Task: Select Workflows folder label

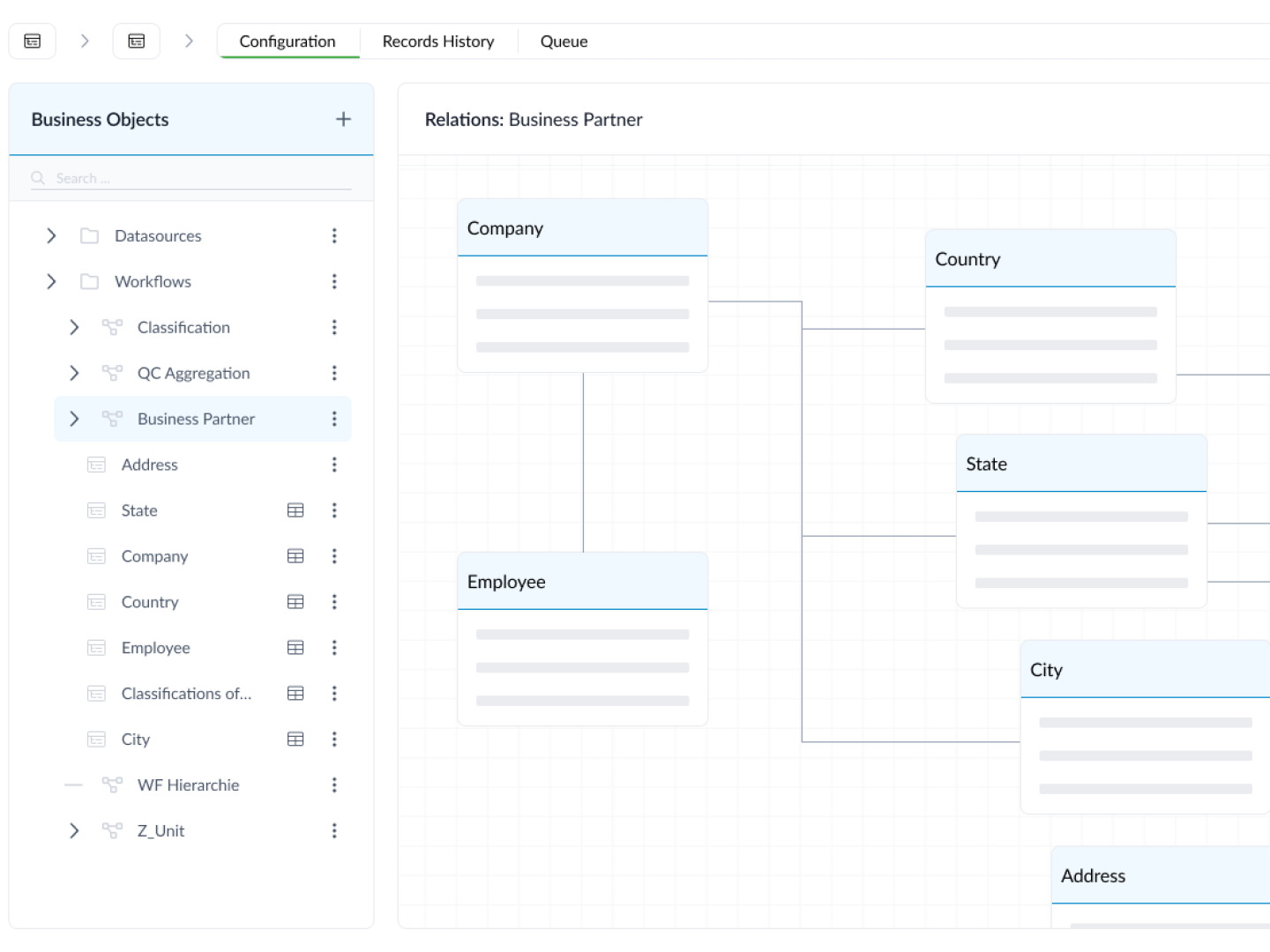Action: pos(153,281)
